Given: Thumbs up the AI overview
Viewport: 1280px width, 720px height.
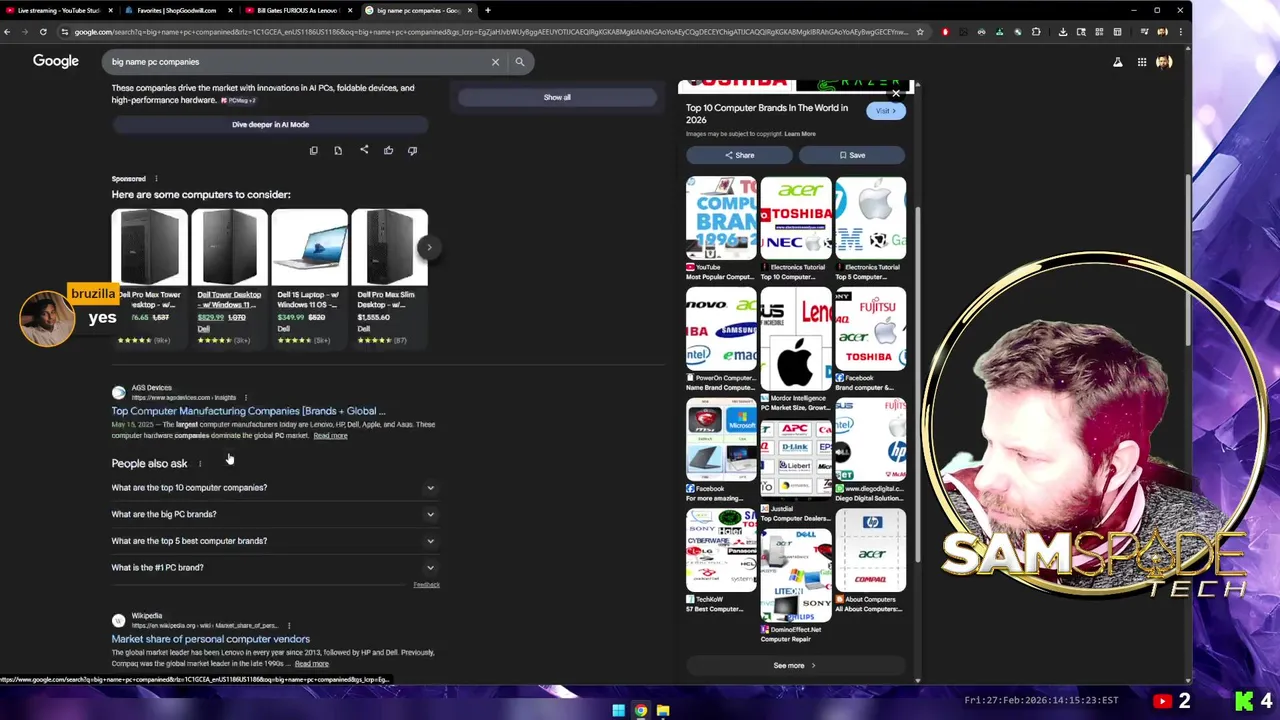Looking at the screenshot, I should tap(388, 151).
